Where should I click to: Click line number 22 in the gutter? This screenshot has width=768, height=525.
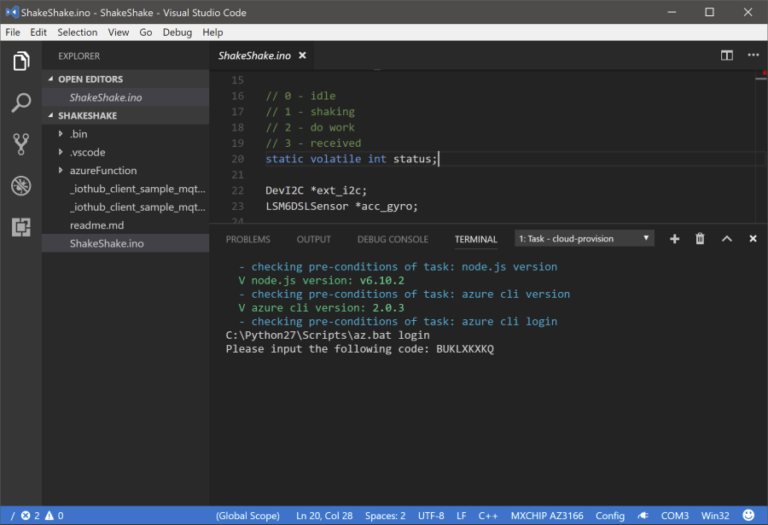238,191
